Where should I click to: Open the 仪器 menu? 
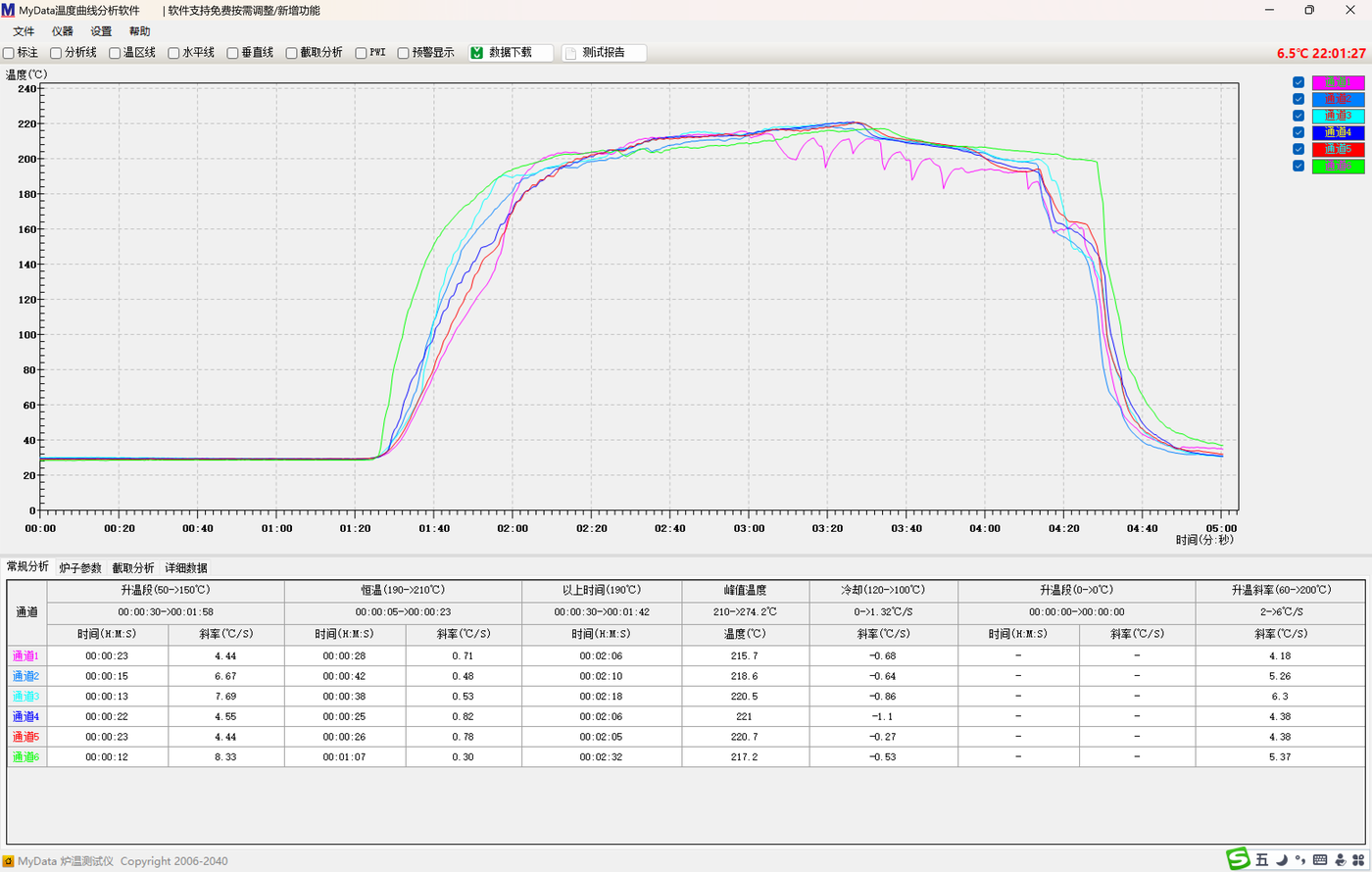pos(63,31)
